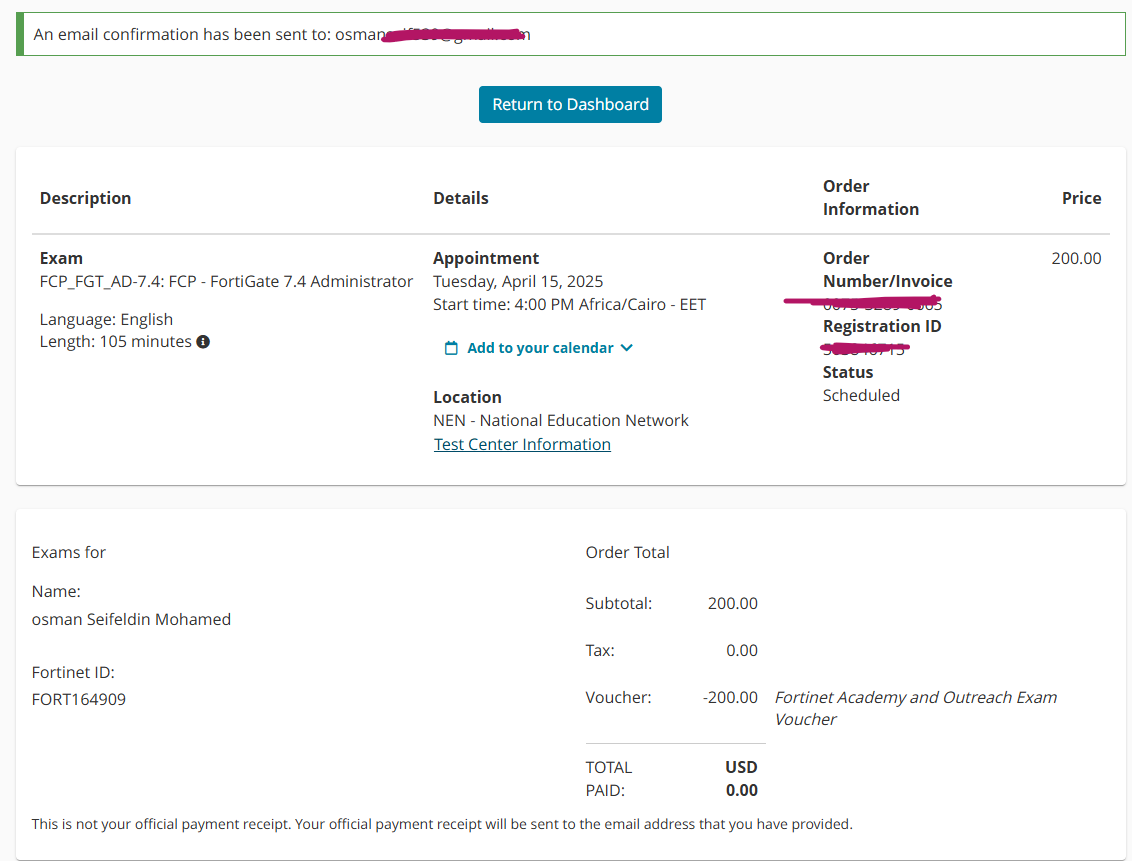
Task: Expand the chevron after Add to your calendar
Action: tap(627, 348)
